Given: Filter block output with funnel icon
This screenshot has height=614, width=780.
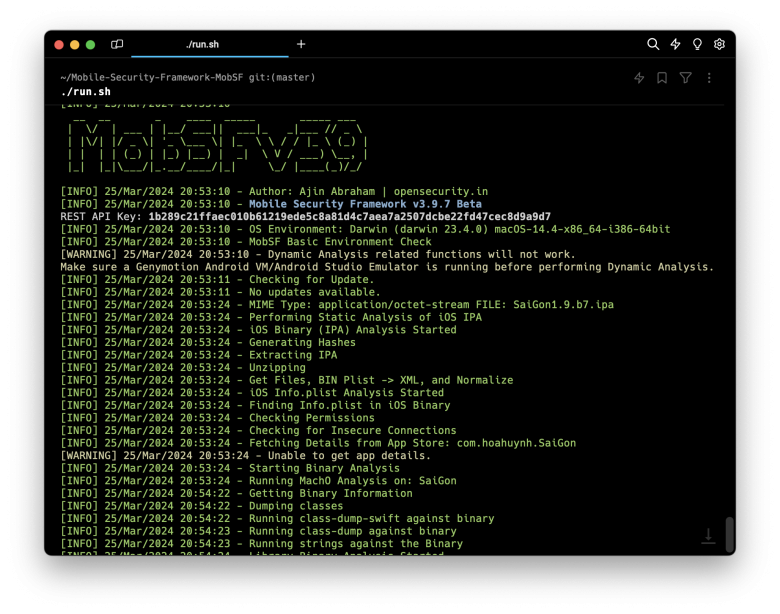Looking at the screenshot, I should (685, 78).
